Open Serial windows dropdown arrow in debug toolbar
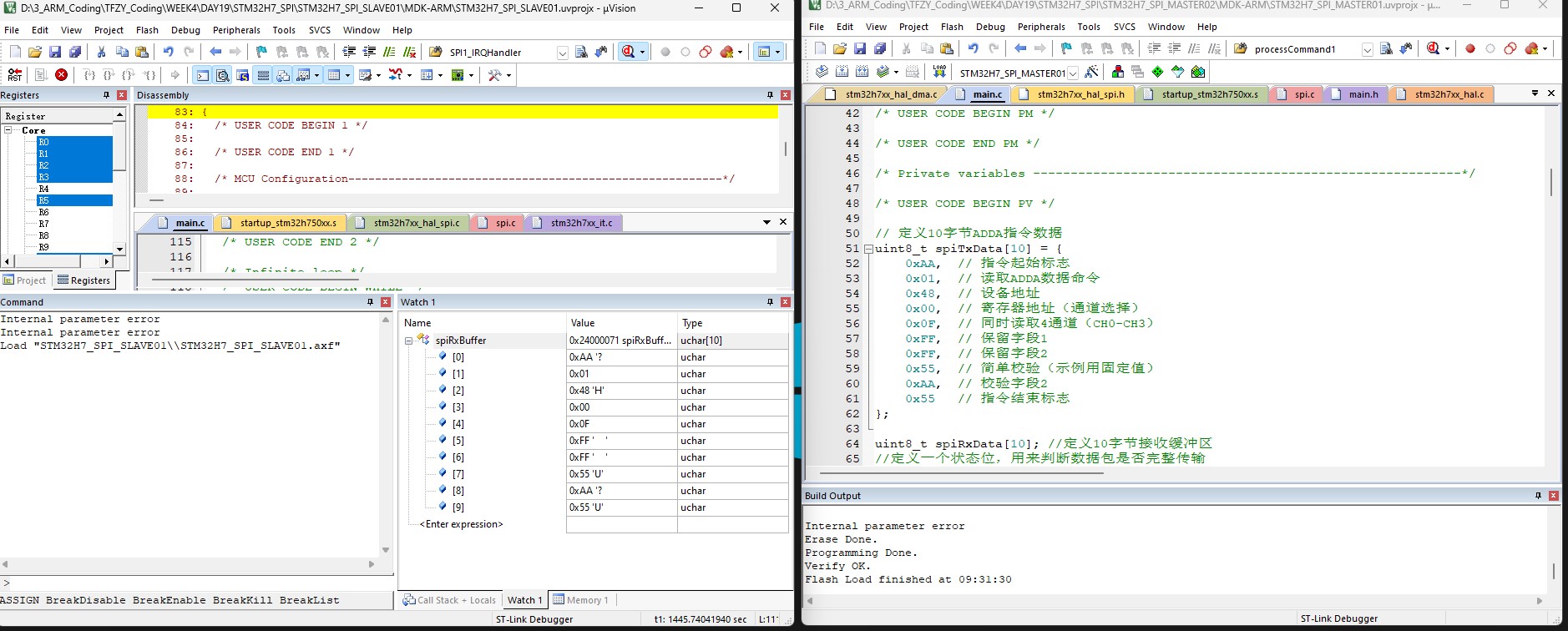 [x=379, y=75]
